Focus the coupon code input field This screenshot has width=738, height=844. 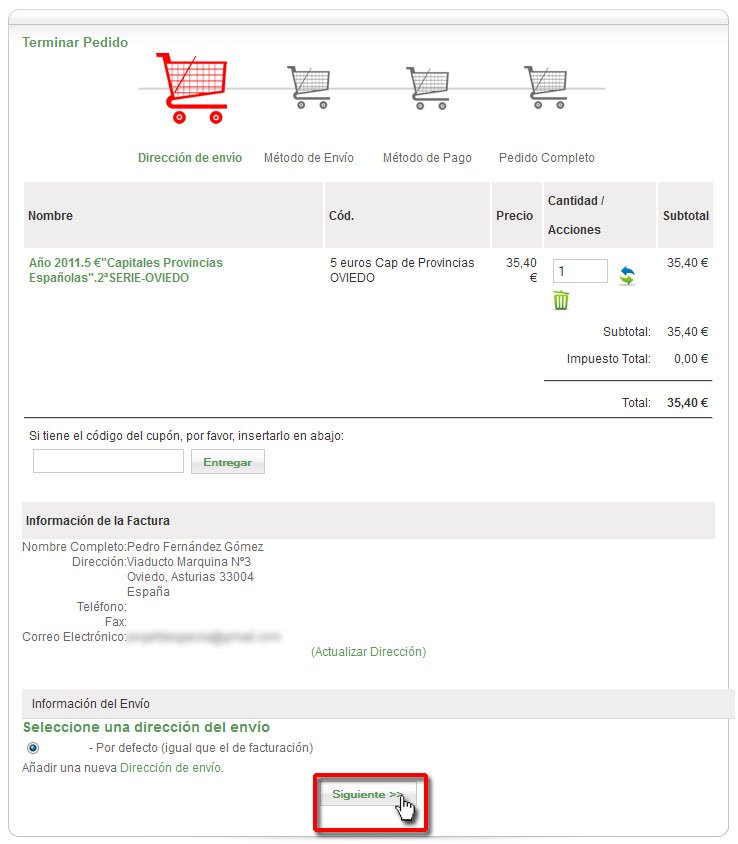click(108, 461)
